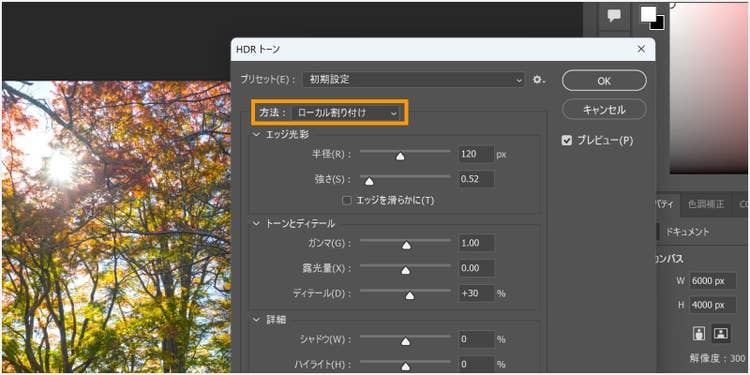Click the シャドウ(W) slider handle
This screenshot has width=750, height=375.
pos(406,342)
